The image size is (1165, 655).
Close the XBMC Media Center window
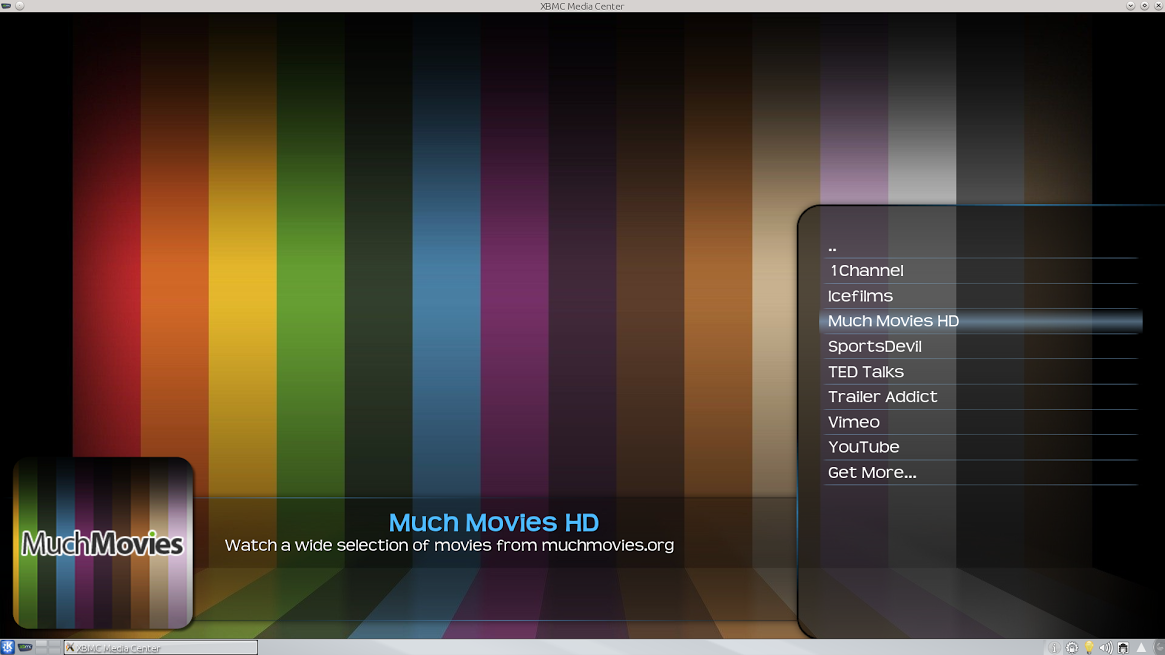point(1158,6)
